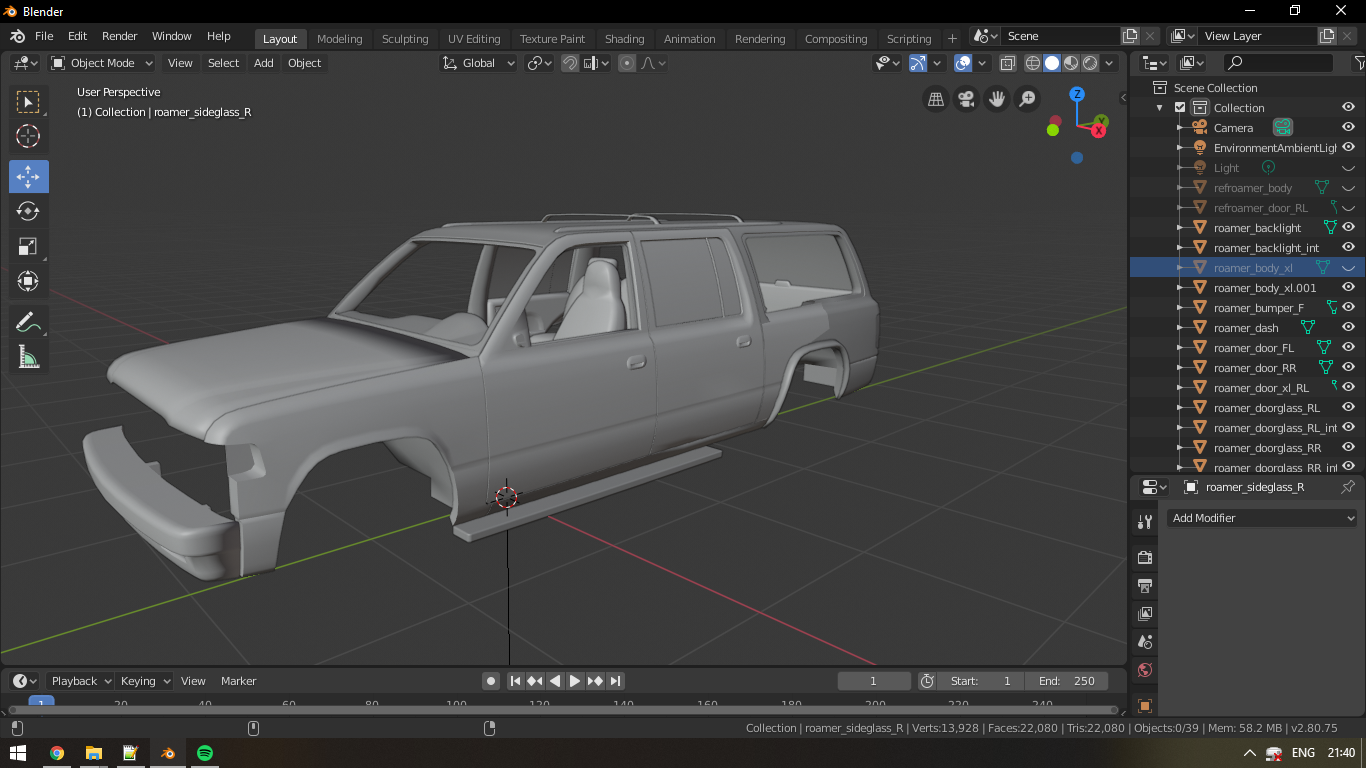The height and width of the screenshot is (768, 1366).
Task: Toggle visibility of roamer_dash
Action: tap(1348, 328)
